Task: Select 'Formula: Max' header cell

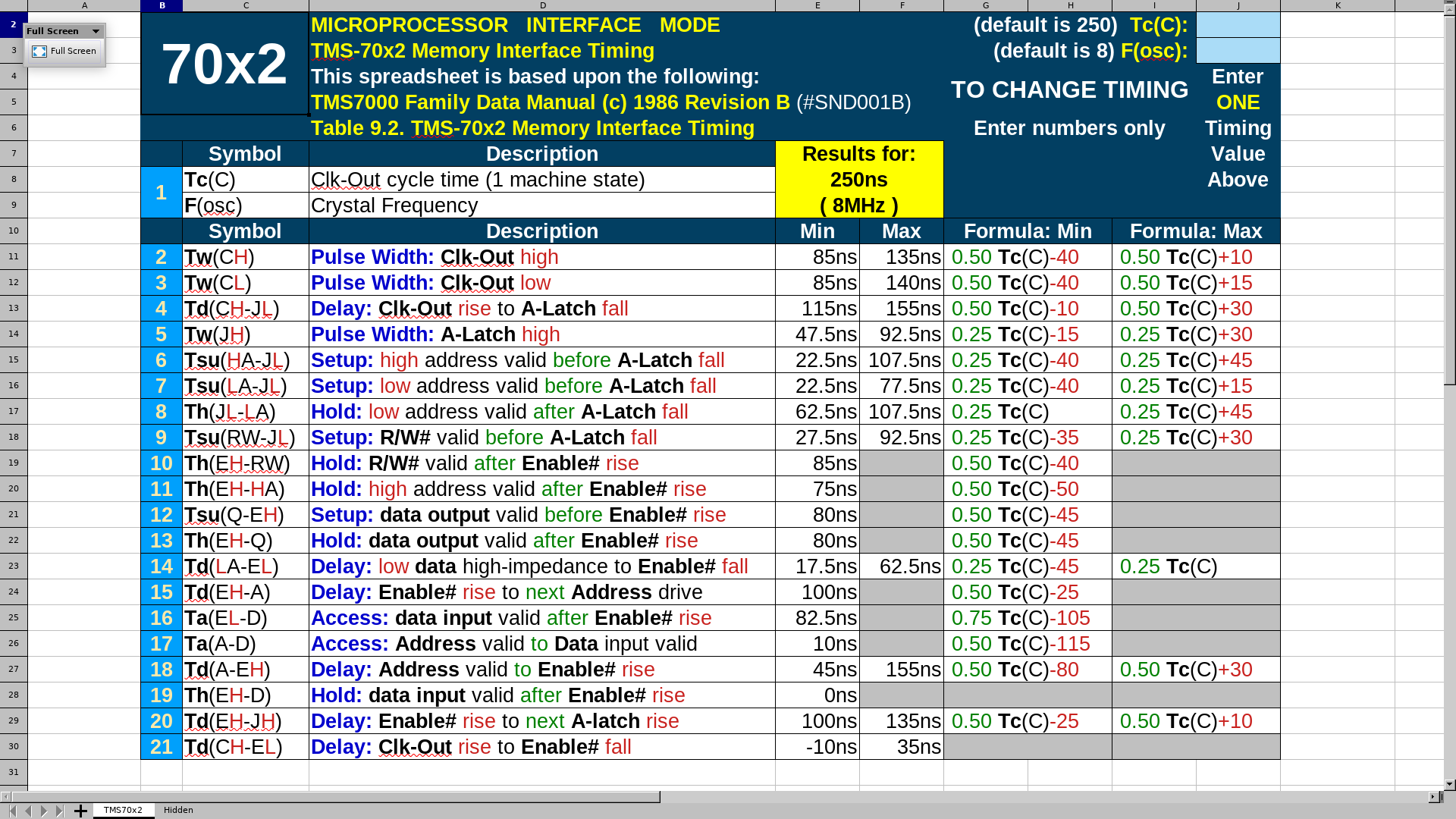Action: 1196,231
